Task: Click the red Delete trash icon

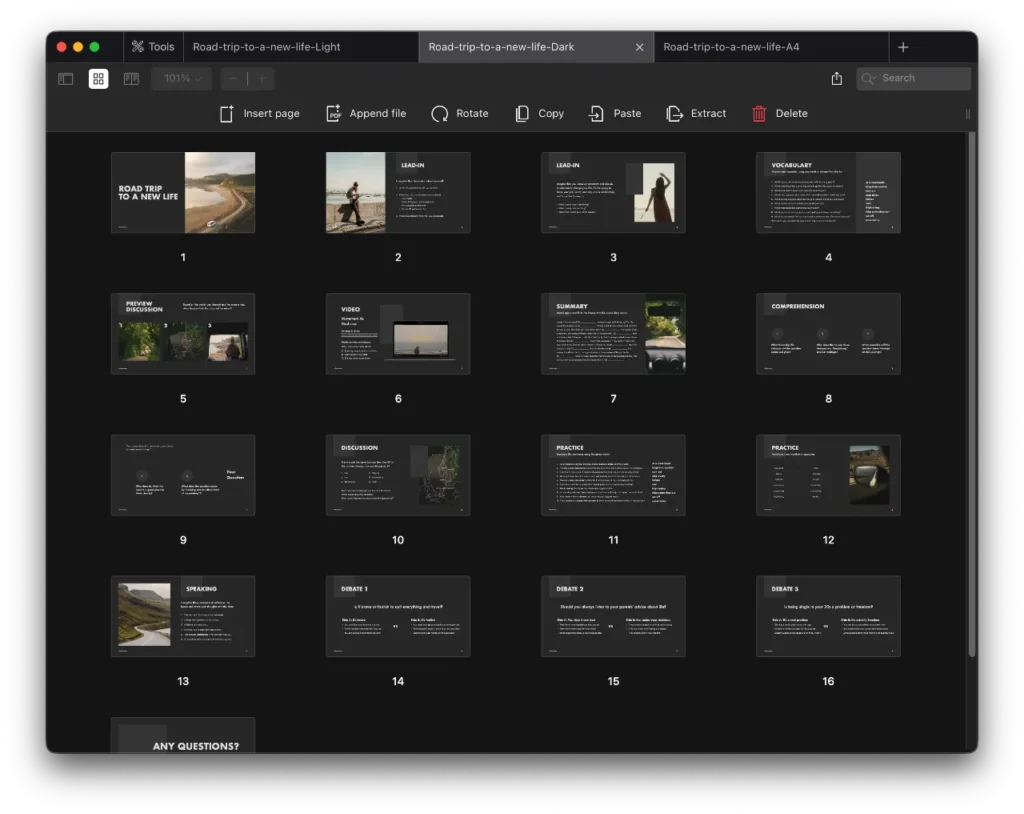Action: pyautogui.click(x=760, y=114)
